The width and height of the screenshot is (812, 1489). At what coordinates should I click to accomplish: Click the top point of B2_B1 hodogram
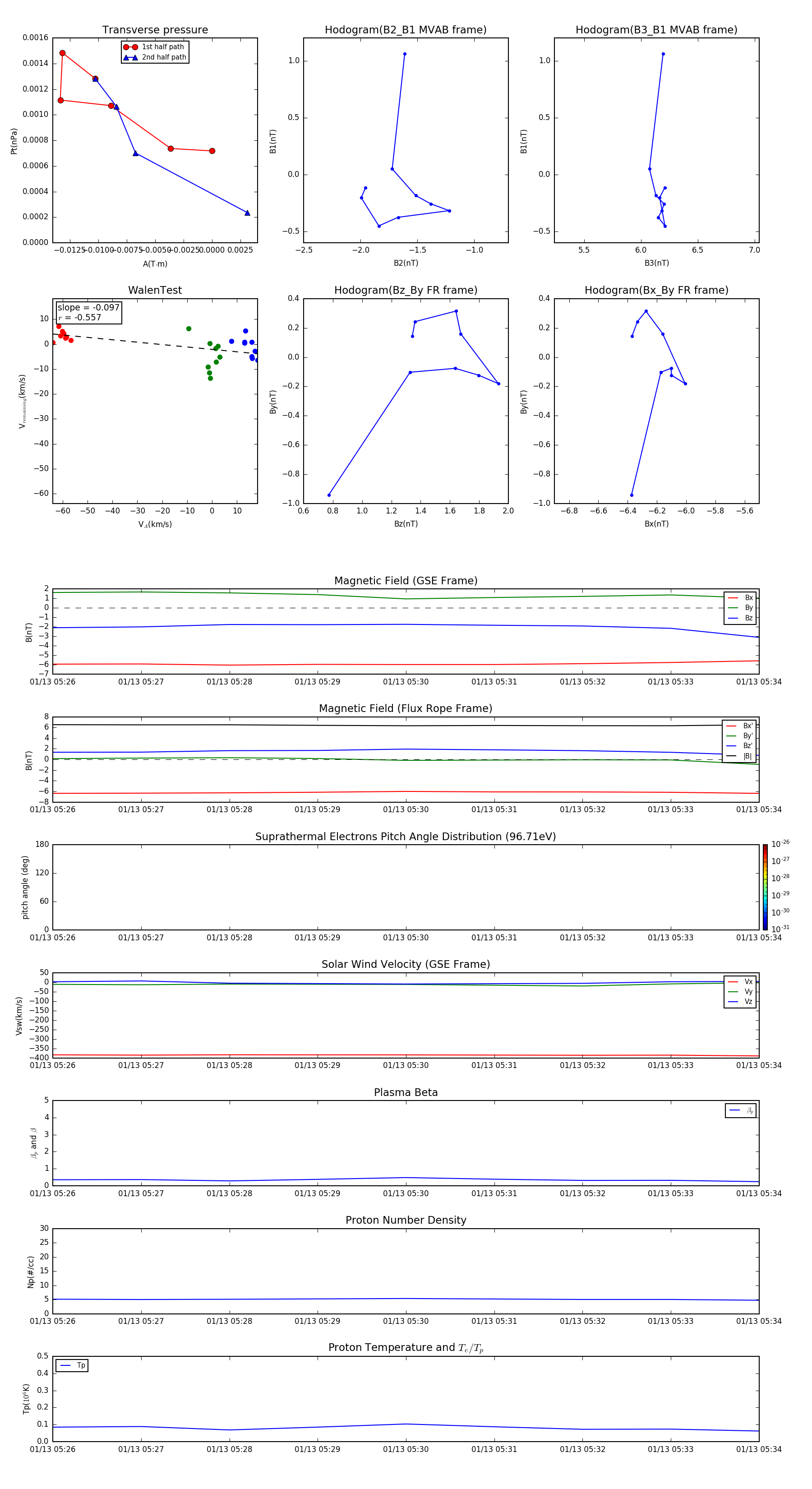[x=405, y=54]
